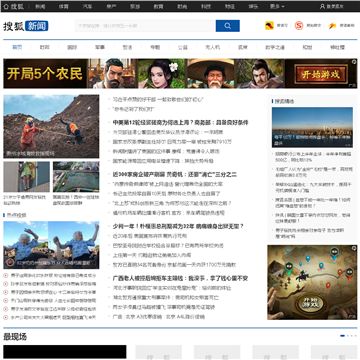
Task: Open the thumbnail of woman in green dress
Action: click(x=27, y=177)
